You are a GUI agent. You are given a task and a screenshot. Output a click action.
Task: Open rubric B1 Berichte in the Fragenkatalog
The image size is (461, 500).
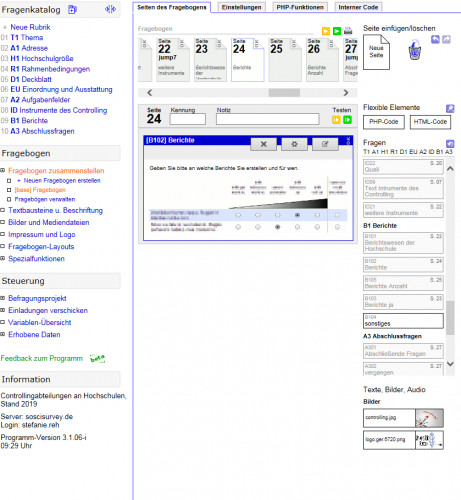point(29,121)
